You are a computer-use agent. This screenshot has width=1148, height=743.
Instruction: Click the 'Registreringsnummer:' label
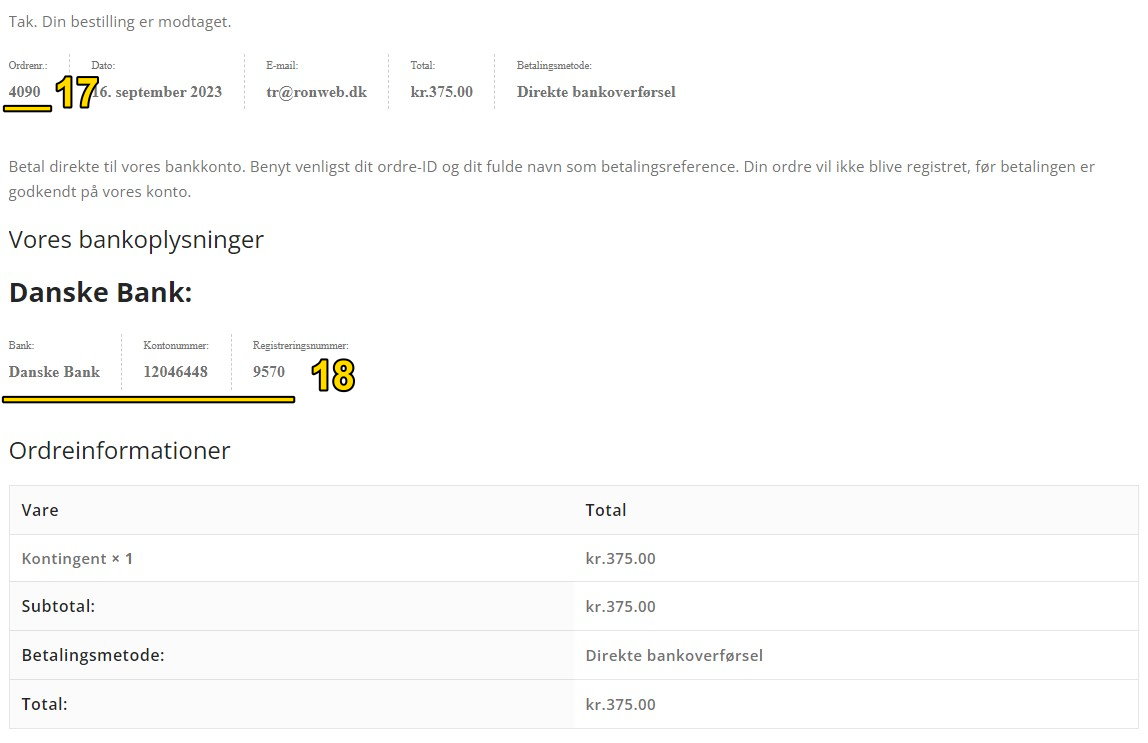click(300, 345)
